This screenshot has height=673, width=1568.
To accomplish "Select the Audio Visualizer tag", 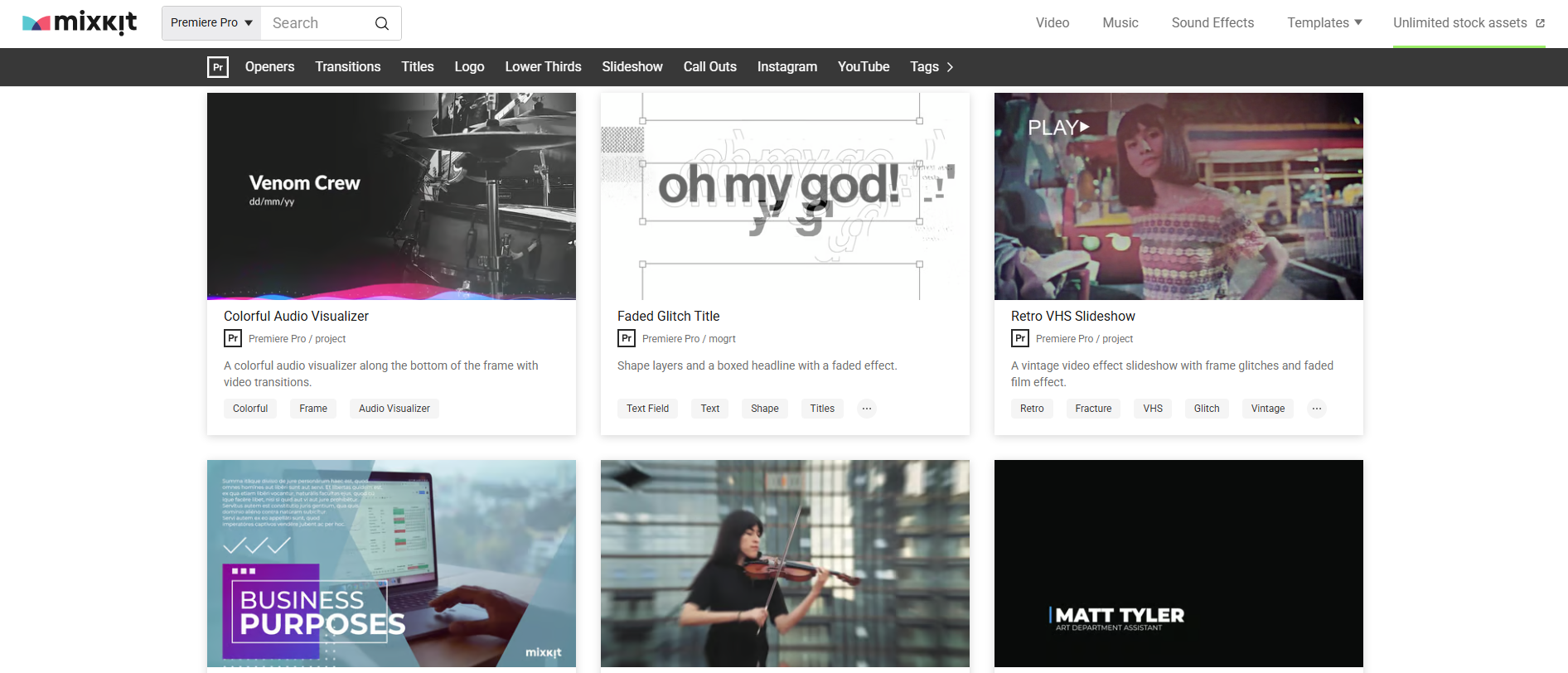I will pos(394,409).
